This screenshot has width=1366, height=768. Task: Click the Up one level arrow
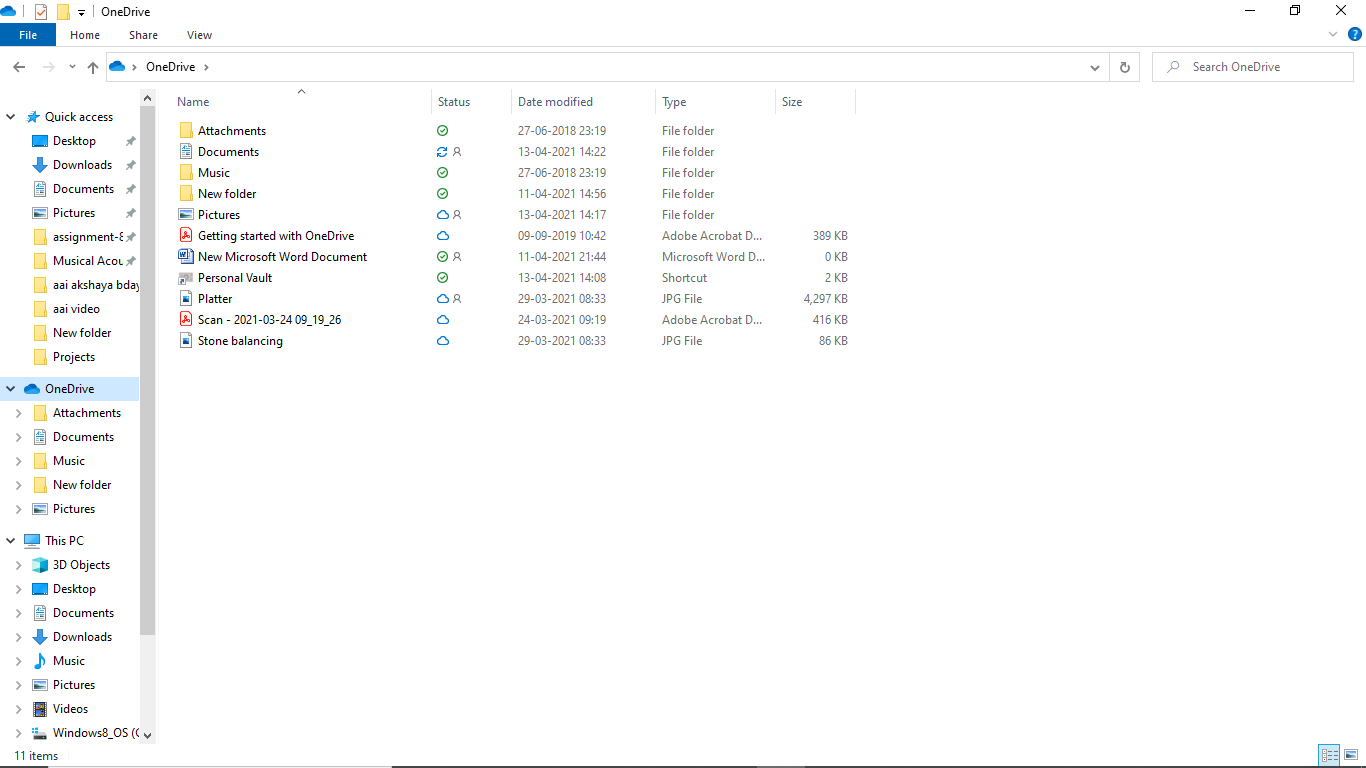[x=93, y=67]
